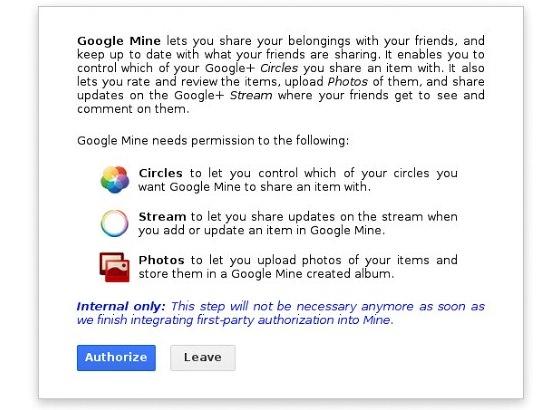Click the italic word Photos in the intro paragraph
557x410 pixels.
click(x=347, y=82)
